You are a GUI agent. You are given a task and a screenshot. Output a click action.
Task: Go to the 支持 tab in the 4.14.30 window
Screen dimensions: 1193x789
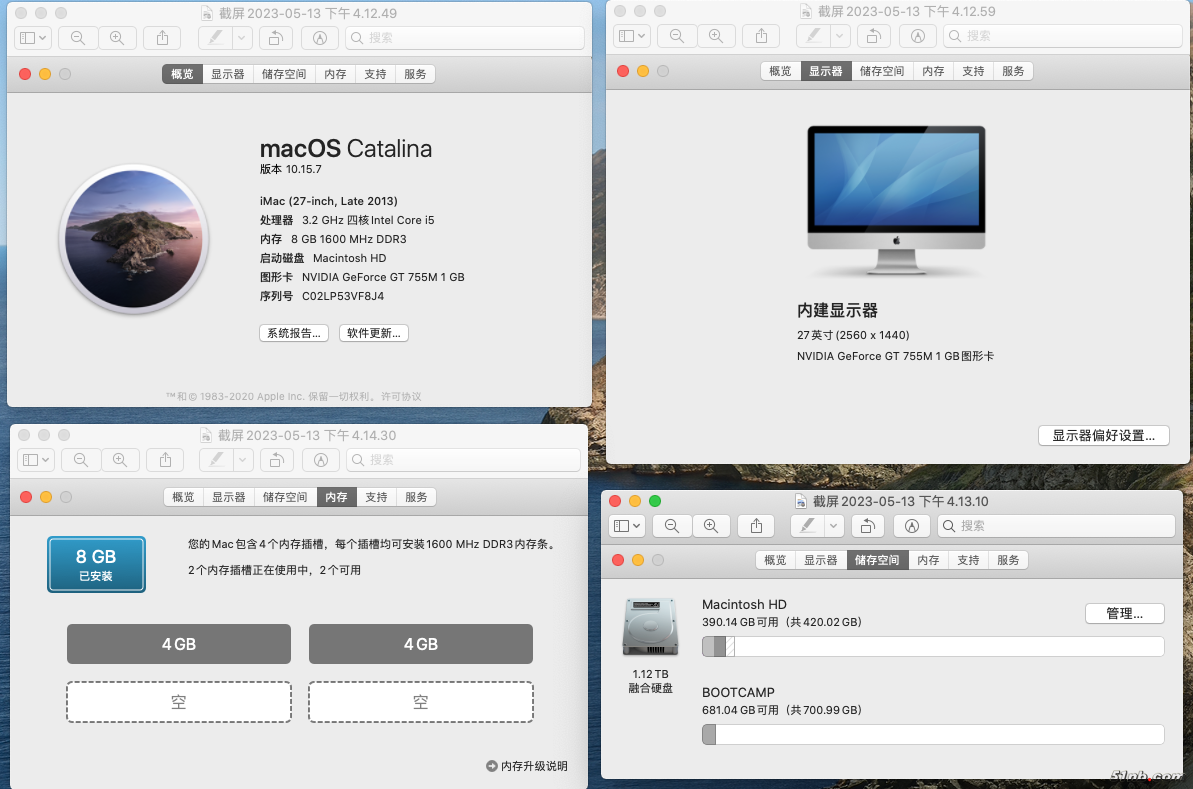376,497
